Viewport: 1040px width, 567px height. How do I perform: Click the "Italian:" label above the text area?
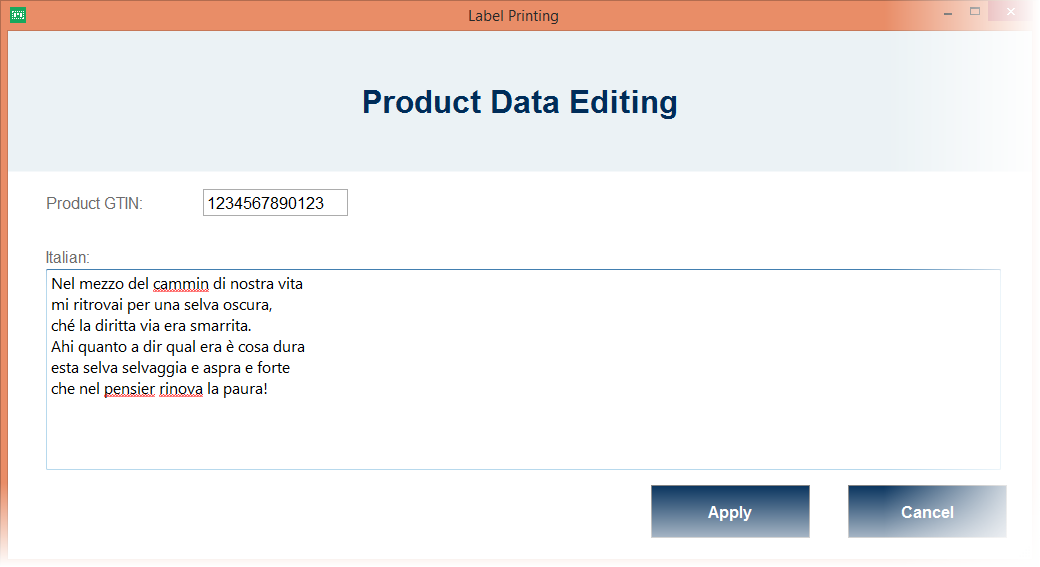(68, 258)
